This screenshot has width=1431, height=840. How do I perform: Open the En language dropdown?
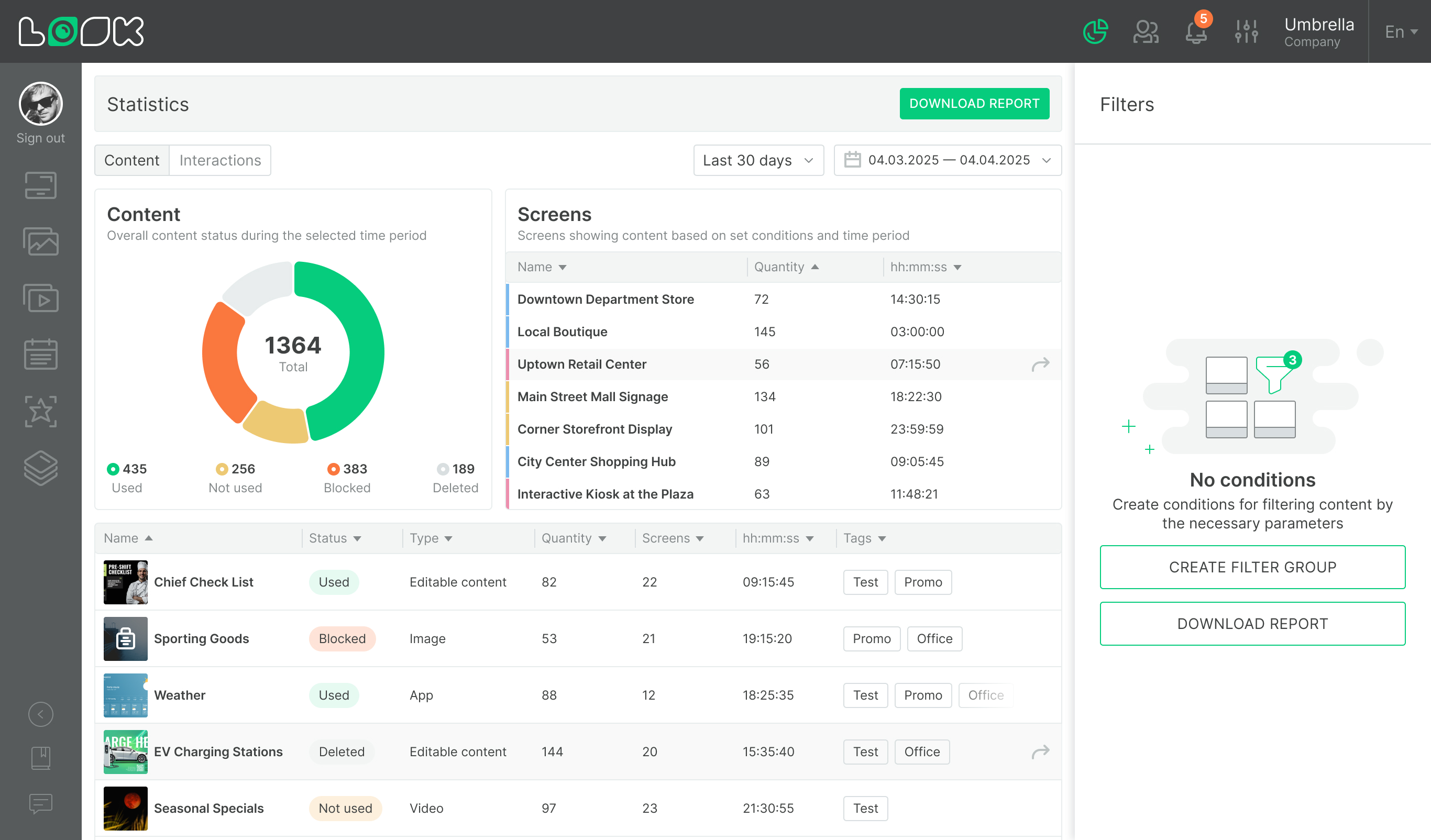tap(1400, 32)
